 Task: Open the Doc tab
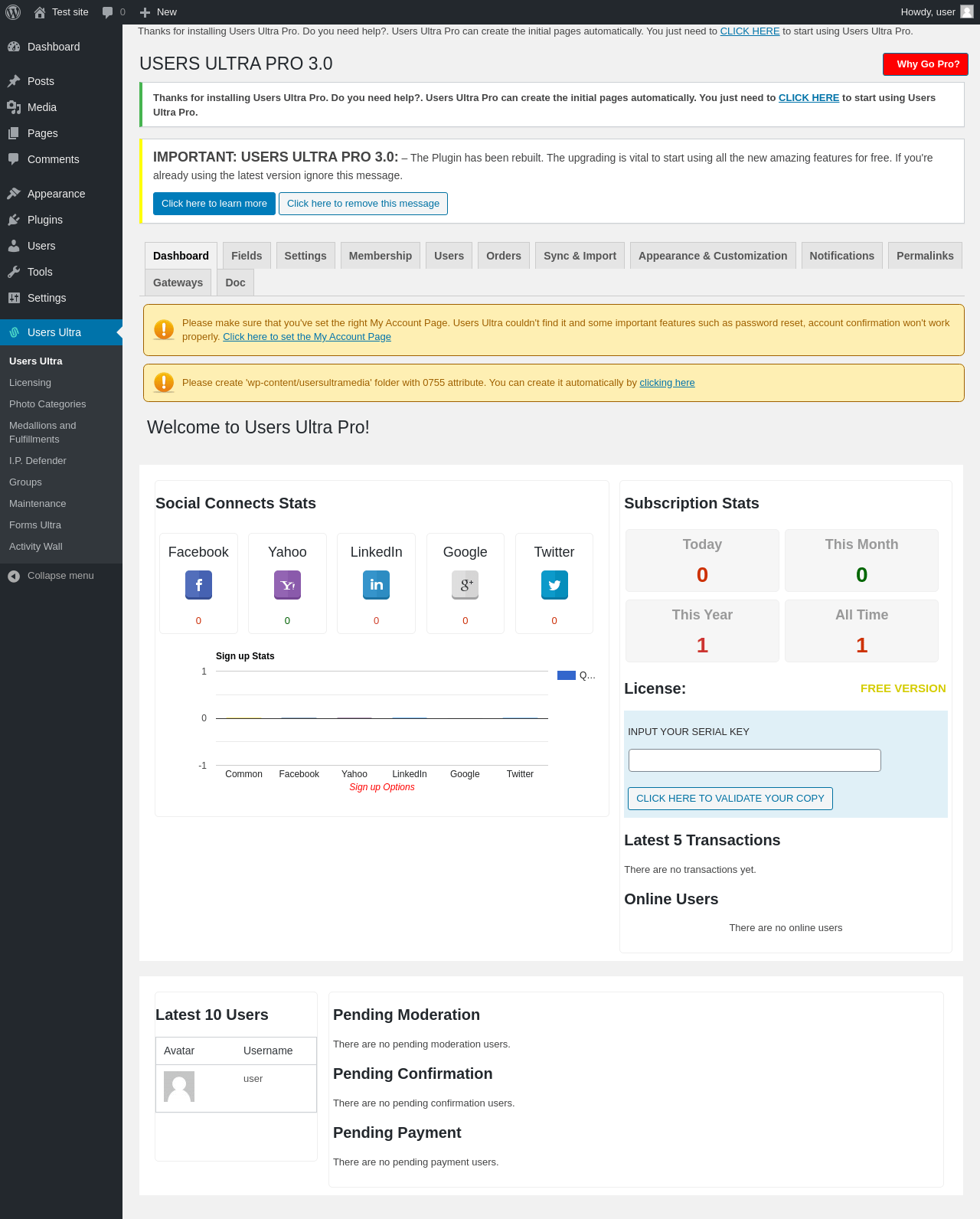235,283
